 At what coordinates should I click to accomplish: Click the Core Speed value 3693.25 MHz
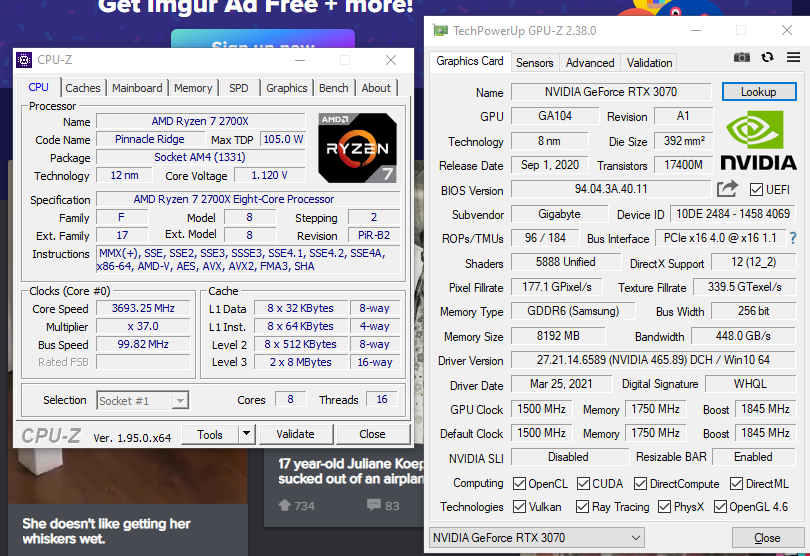(143, 308)
